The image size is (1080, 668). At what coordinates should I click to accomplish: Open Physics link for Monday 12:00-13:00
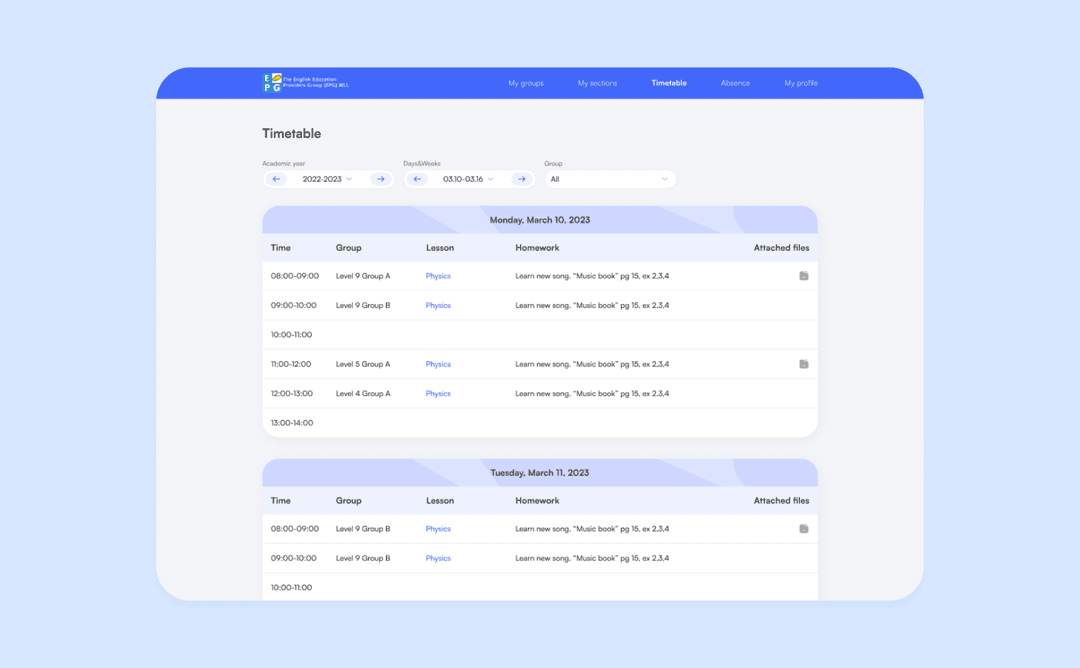[438, 393]
